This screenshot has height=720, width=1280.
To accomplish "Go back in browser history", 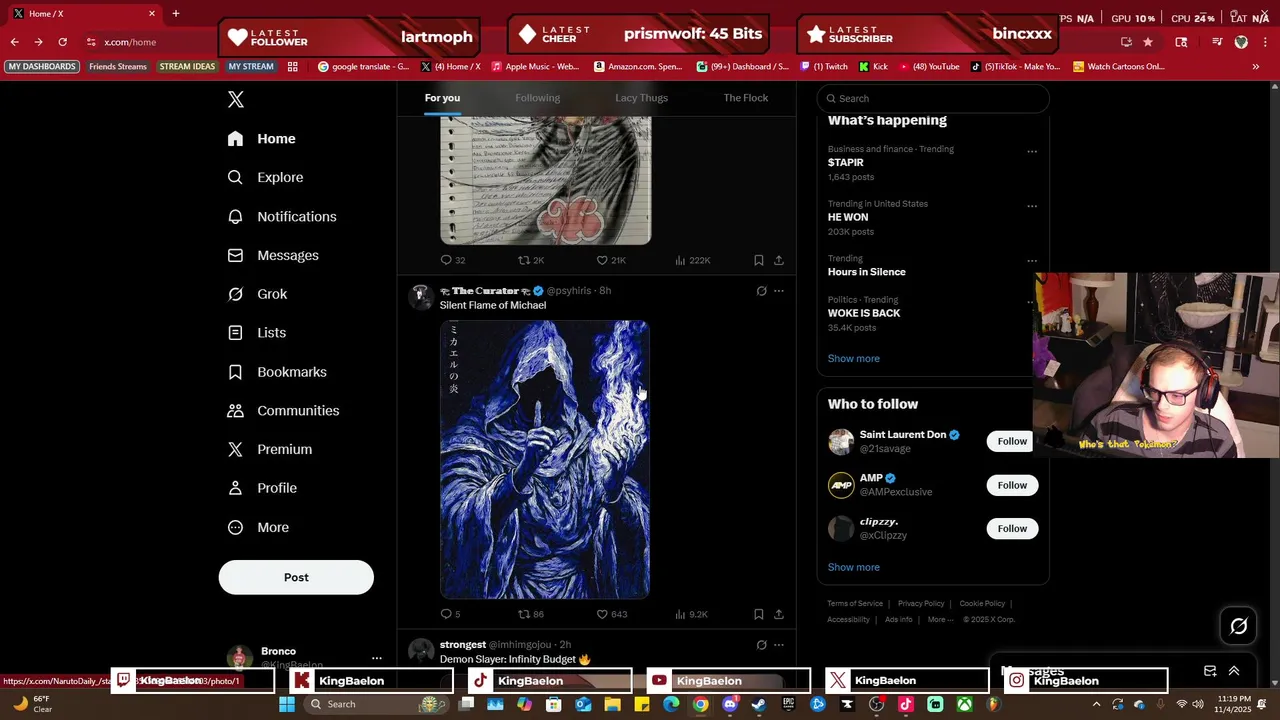I will (x=14, y=42).
